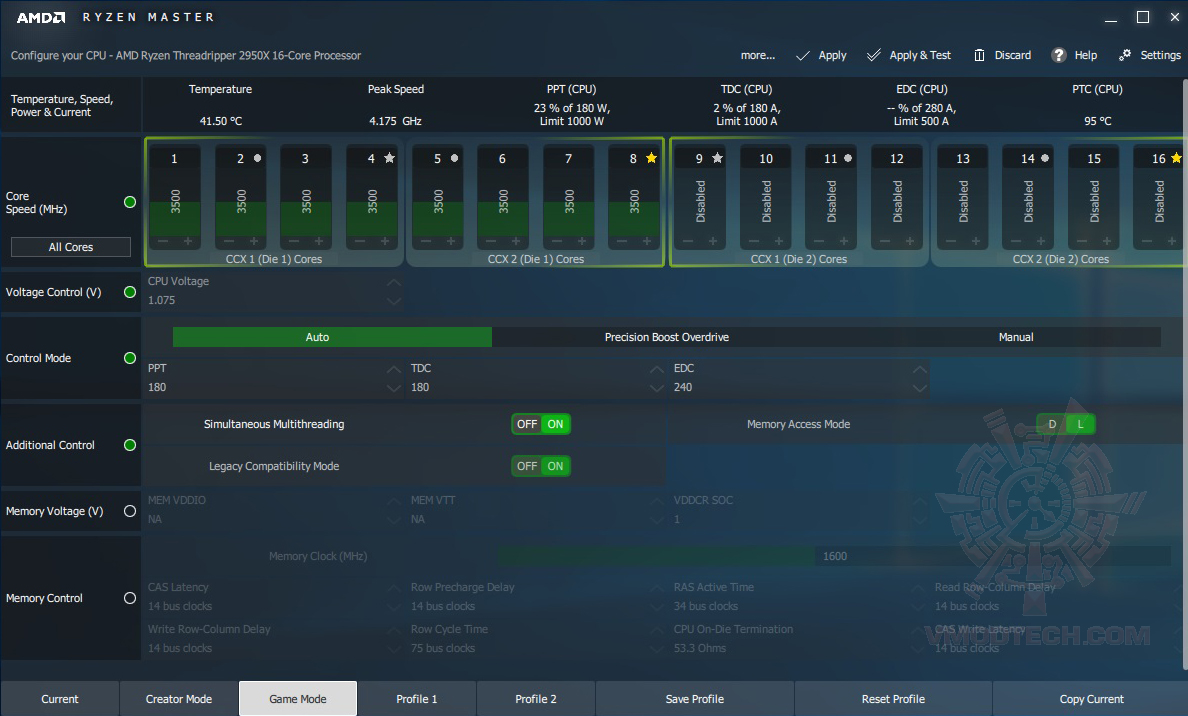Screen dimensions: 1188x716
Task: Click the Apply & Test checkmark icon
Action: (x=874, y=55)
